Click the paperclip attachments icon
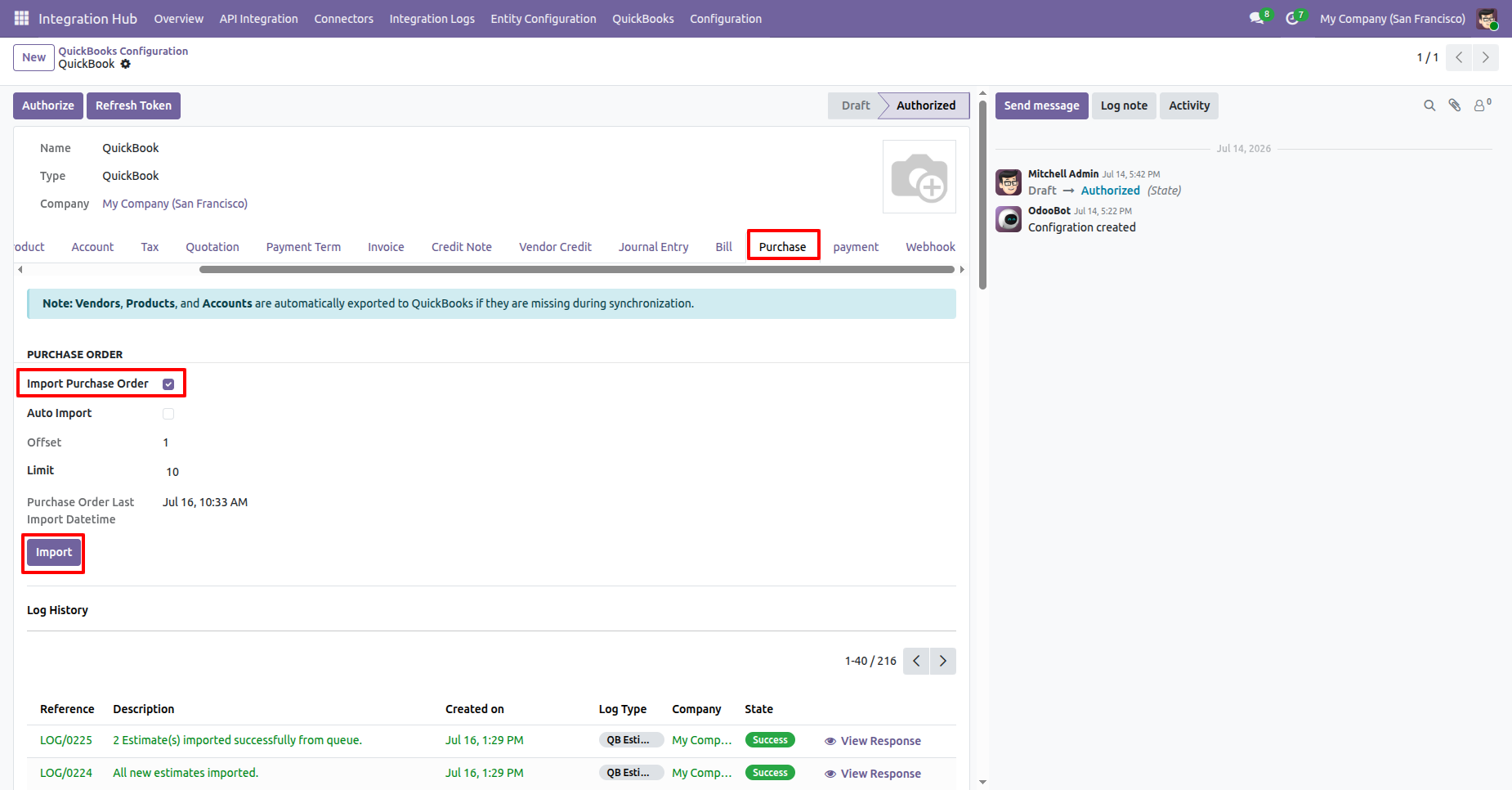This screenshot has height=790, width=1512. coord(1455,105)
